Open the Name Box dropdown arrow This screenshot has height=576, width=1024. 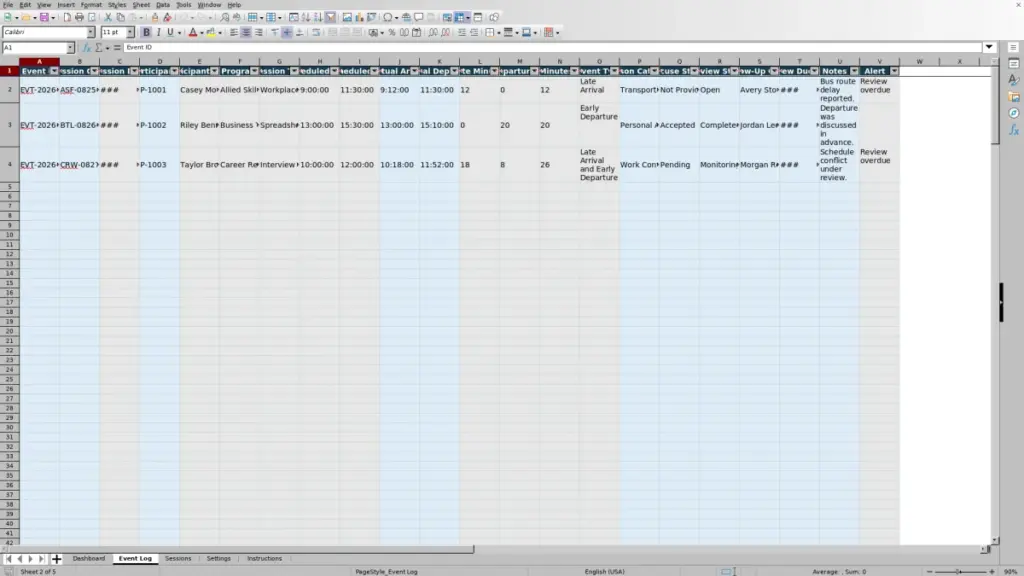click(x=70, y=48)
